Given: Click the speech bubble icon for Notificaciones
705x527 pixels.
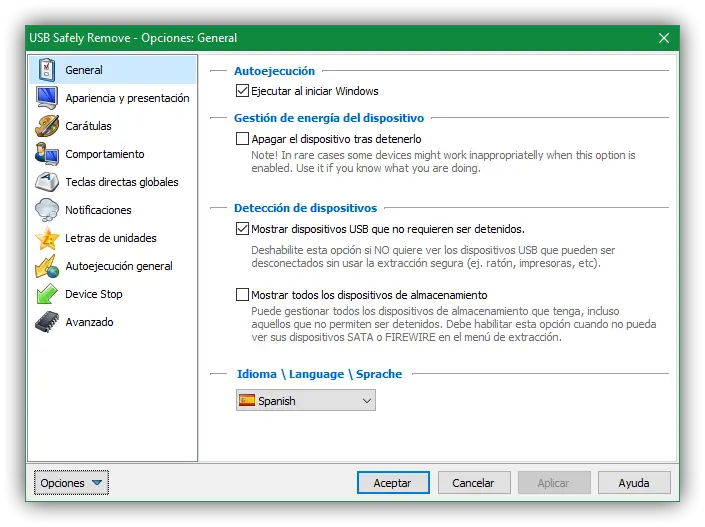Looking at the screenshot, I should click(x=47, y=210).
